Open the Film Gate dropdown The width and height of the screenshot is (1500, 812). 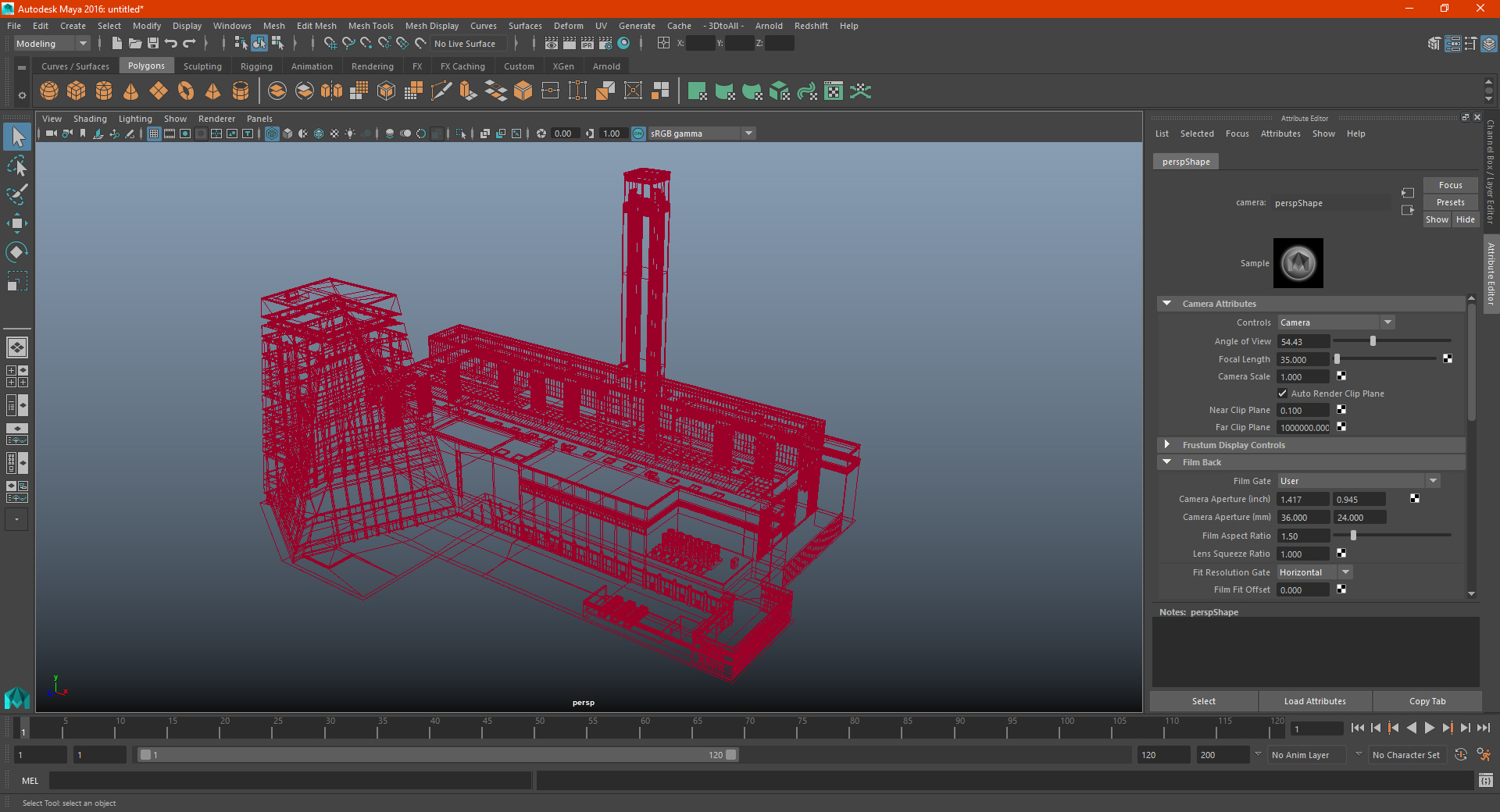[1359, 481]
